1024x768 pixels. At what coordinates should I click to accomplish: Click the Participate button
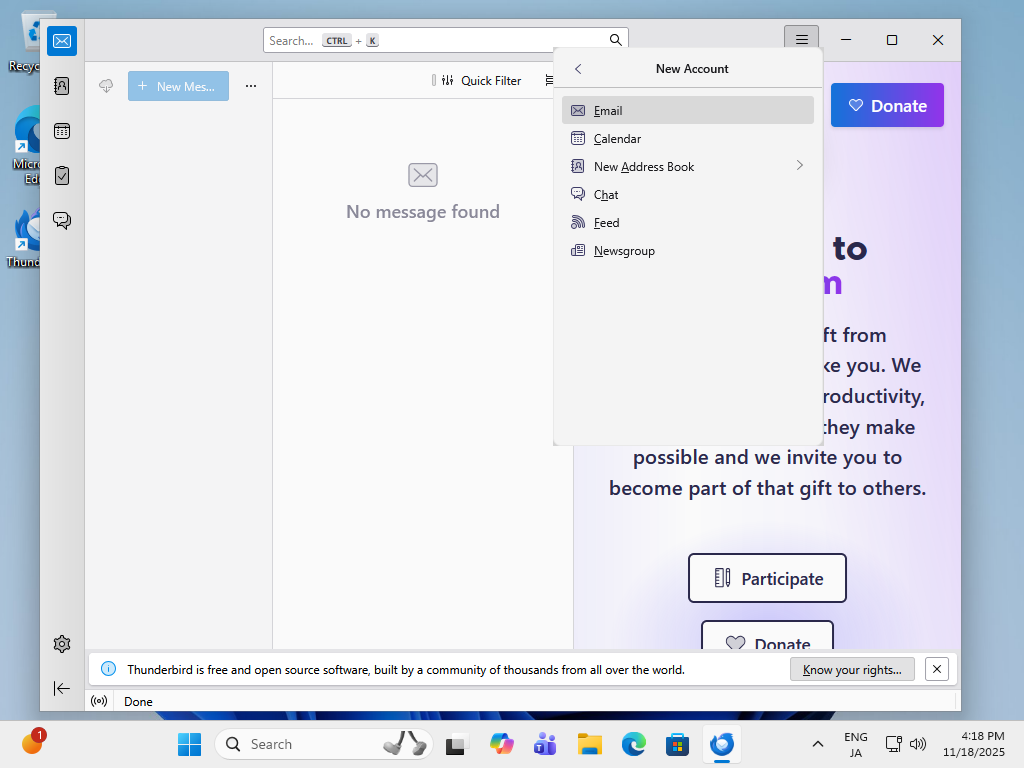click(767, 578)
